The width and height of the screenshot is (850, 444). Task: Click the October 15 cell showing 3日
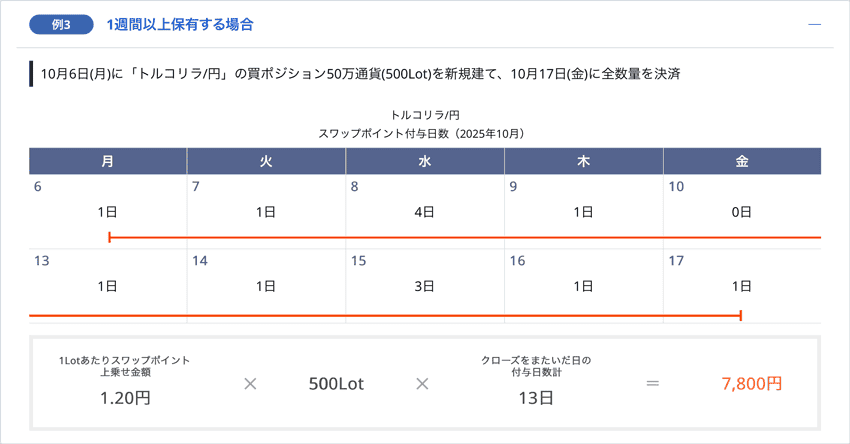[x=425, y=286]
